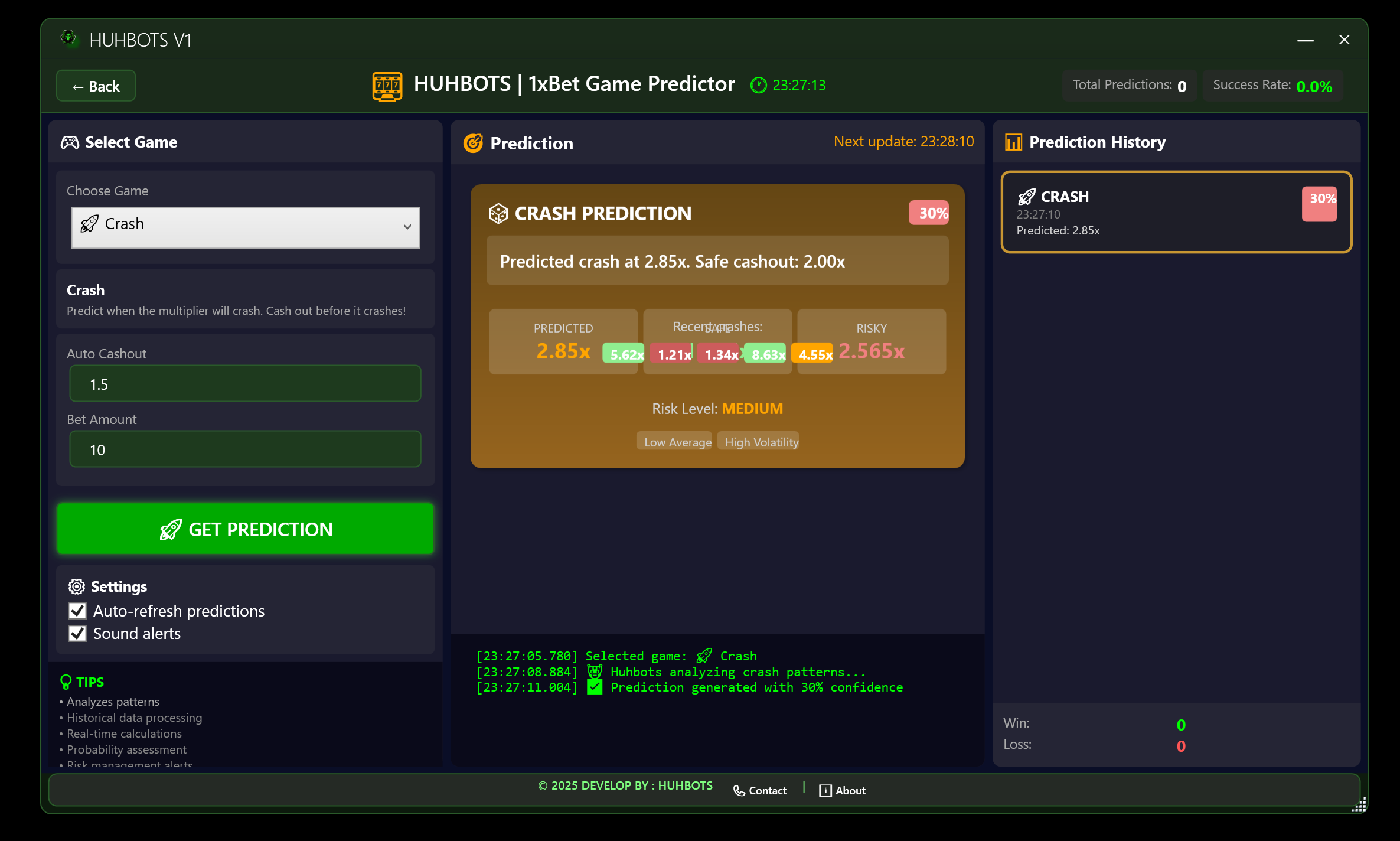
Task: Click the 4.55x recent crash chip
Action: (812, 354)
